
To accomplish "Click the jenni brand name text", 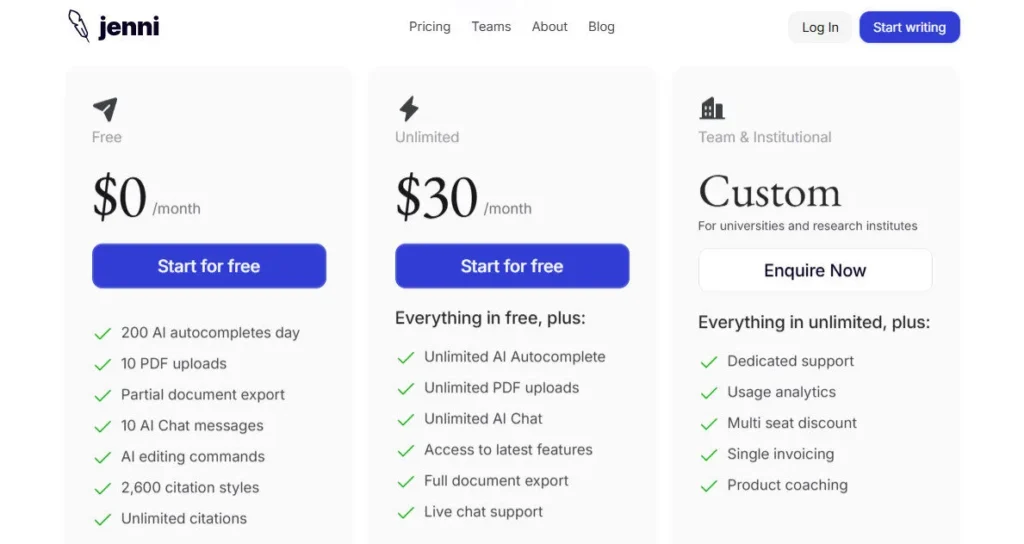I will (129, 27).
